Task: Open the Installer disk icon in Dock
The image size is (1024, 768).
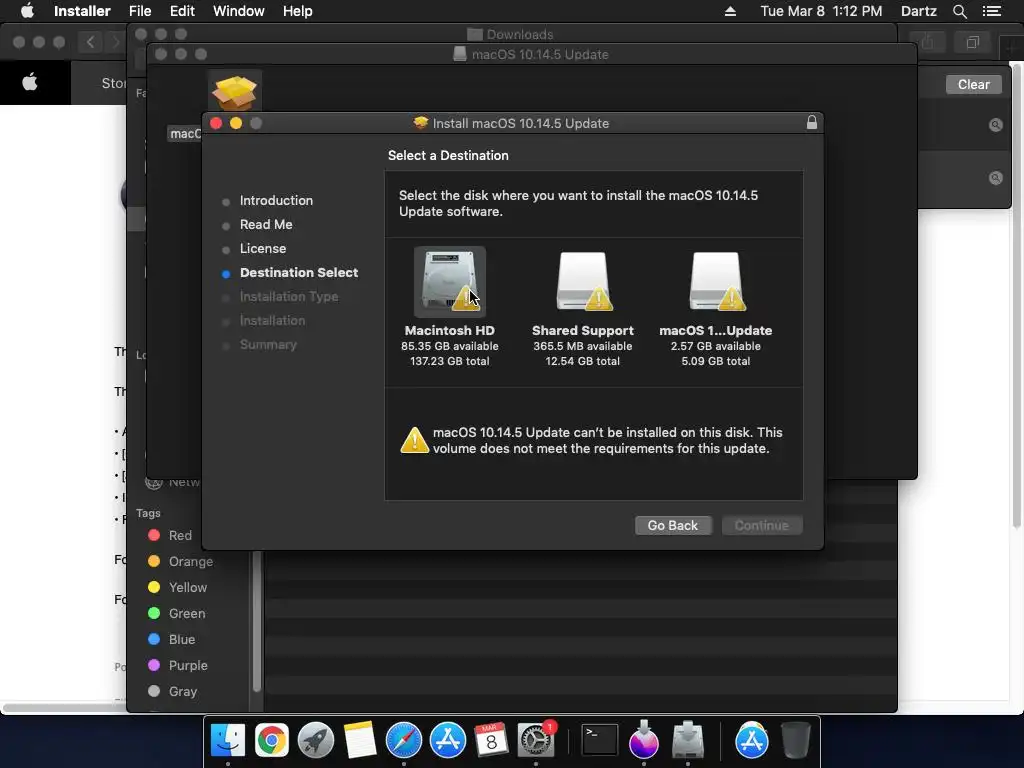Action: pos(688,740)
